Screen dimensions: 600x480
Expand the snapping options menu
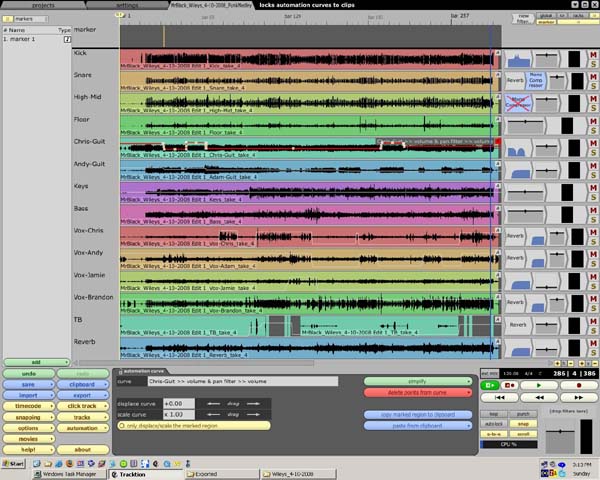[x=29, y=417]
